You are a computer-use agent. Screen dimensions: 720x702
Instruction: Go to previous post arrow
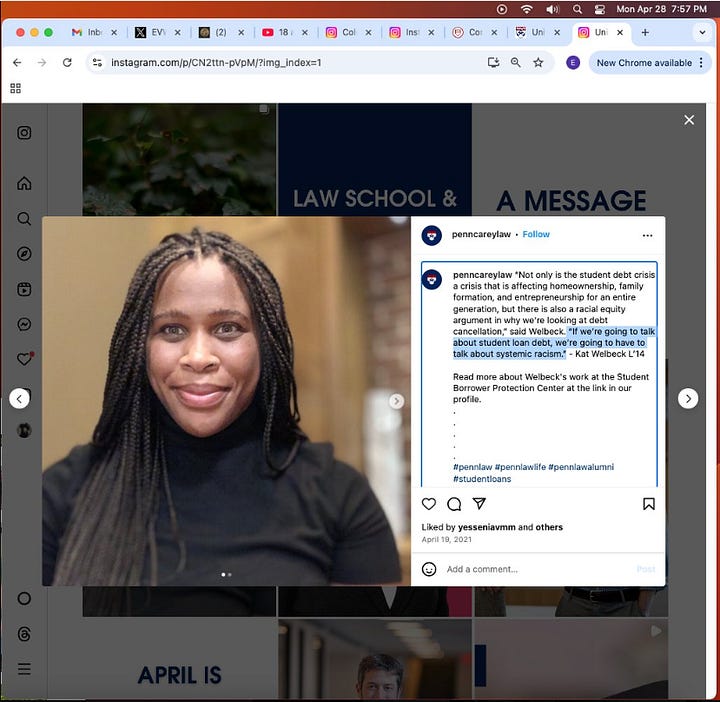tap(19, 399)
